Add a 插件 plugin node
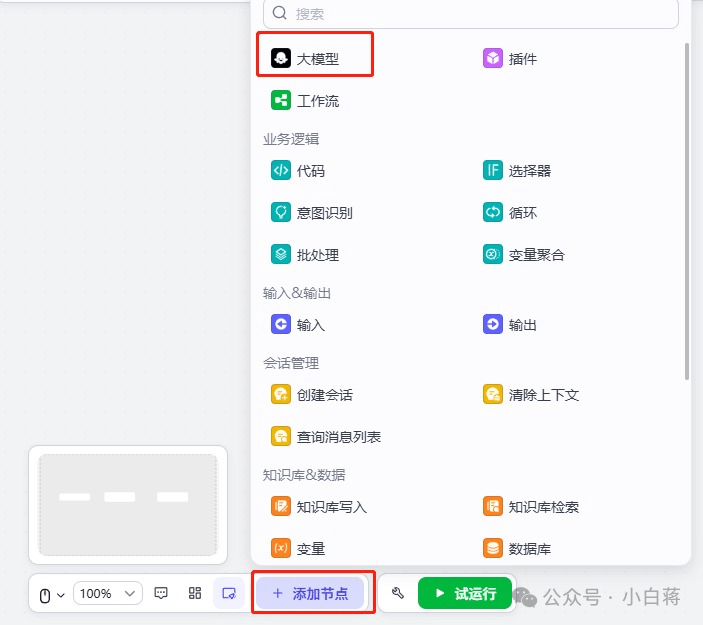This screenshot has width=703, height=625. (510, 58)
